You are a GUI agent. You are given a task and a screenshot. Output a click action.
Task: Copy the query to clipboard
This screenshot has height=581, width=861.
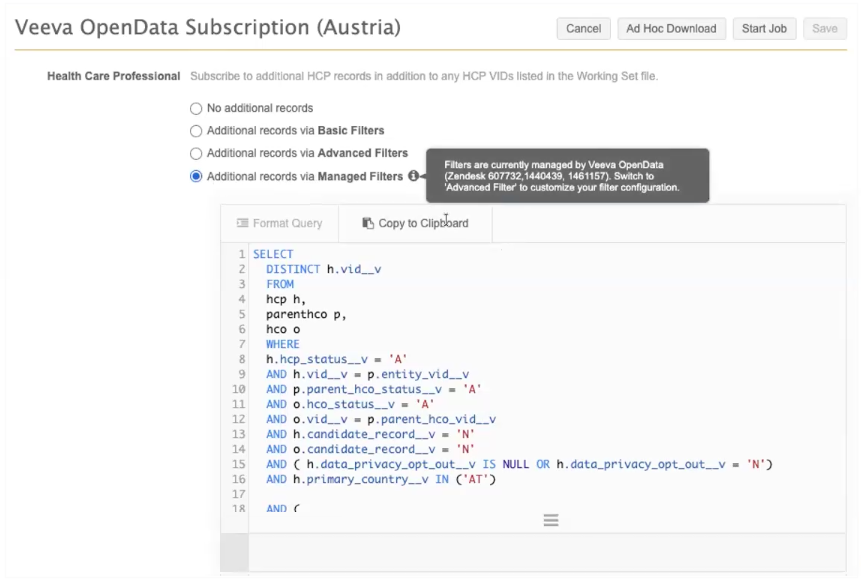[415, 223]
